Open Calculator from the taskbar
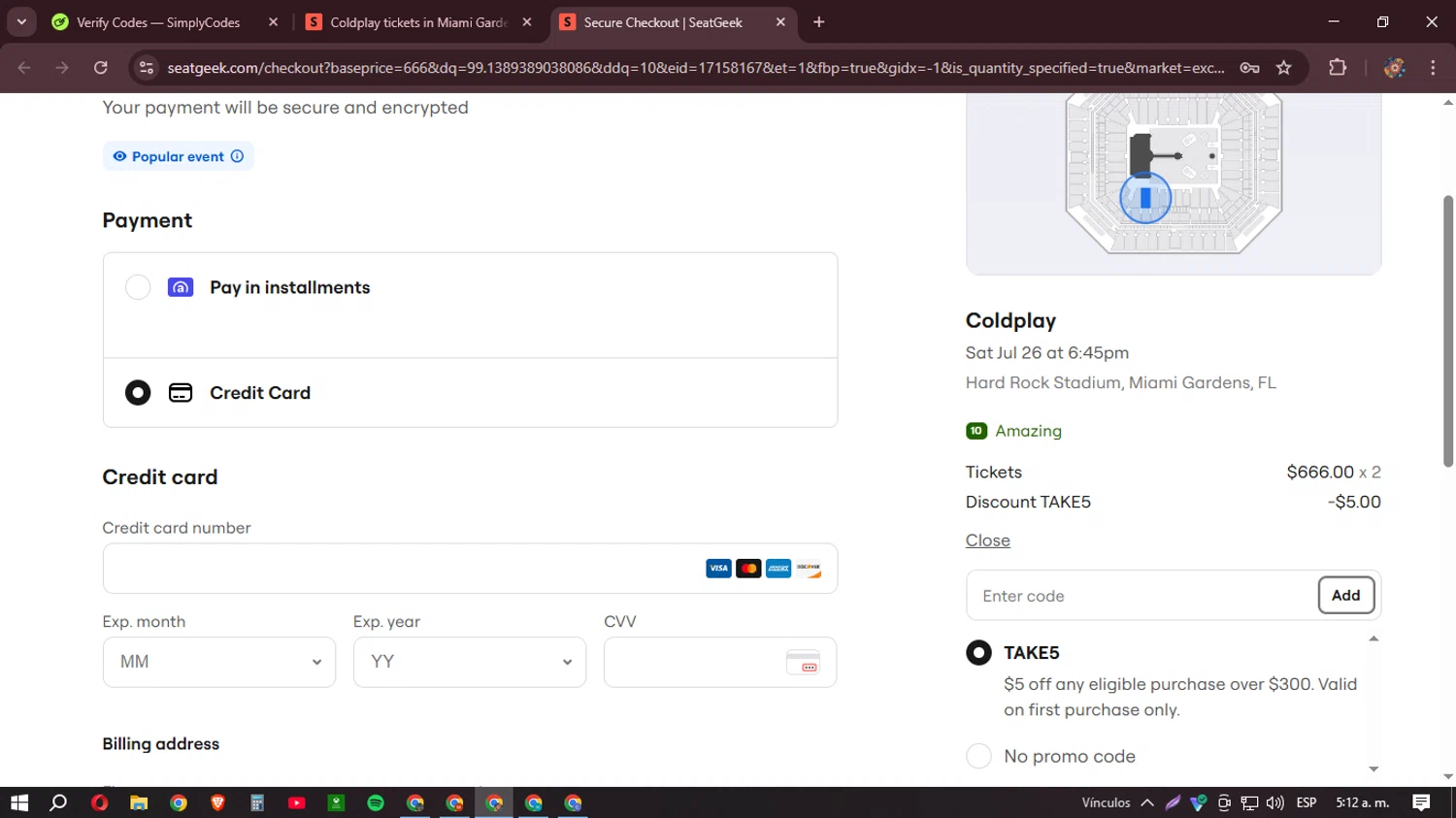Viewport: 1456px width, 818px height. point(257,802)
